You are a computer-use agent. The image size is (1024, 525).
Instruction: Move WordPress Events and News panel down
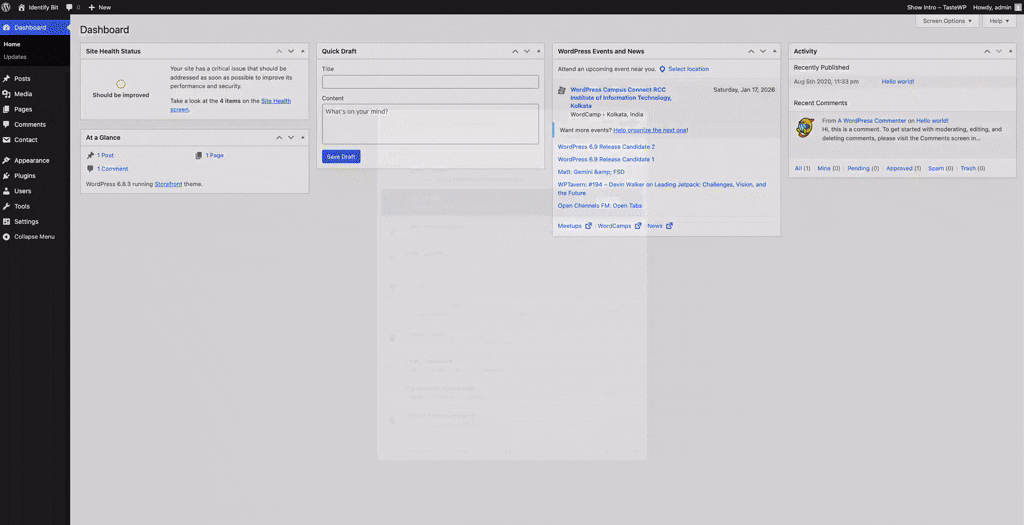coord(762,51)
